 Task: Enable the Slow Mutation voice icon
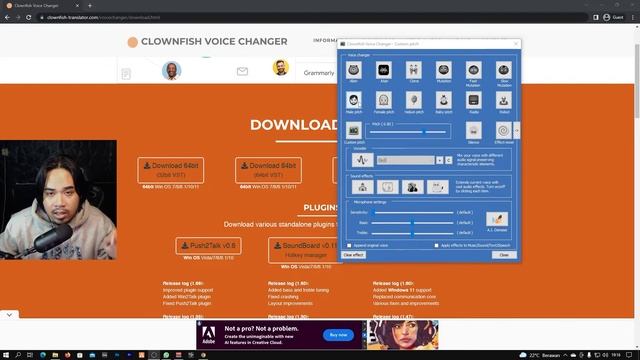[x=504, y=70]
